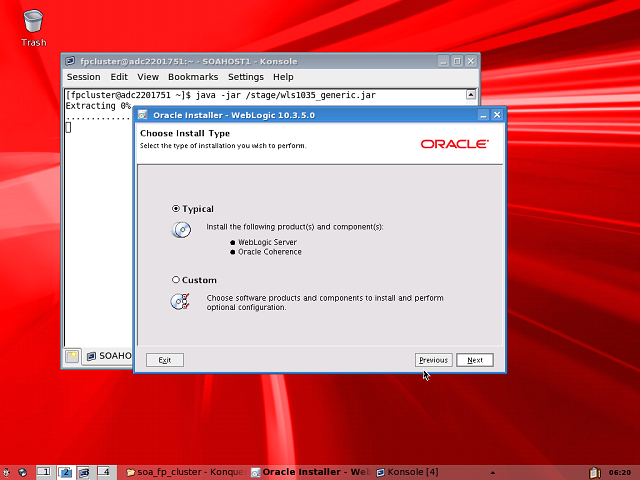Click the globe browser icon in panel
The image size is (640, 480).
23,472
